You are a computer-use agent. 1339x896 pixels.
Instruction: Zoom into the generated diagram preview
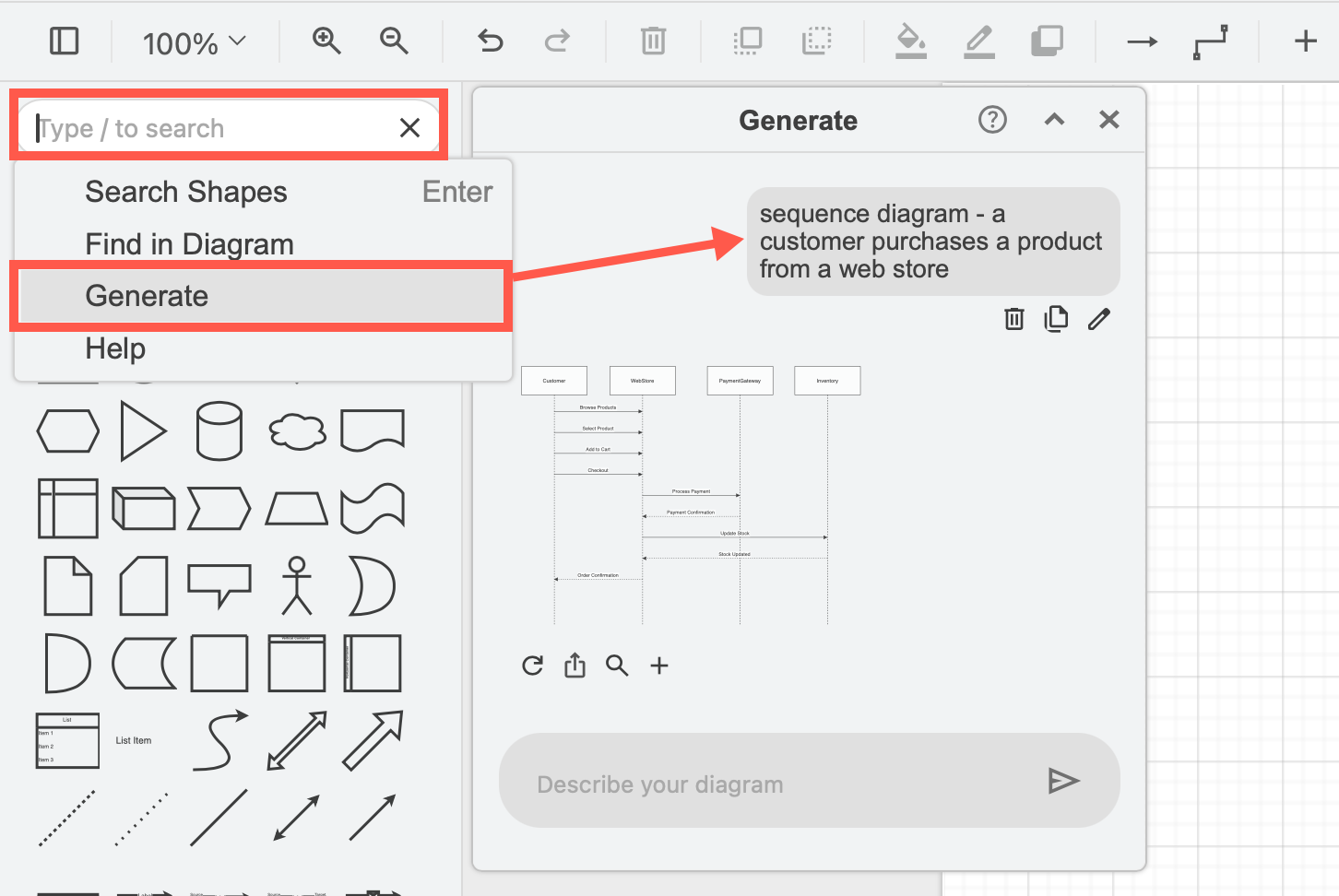[617, 665]
